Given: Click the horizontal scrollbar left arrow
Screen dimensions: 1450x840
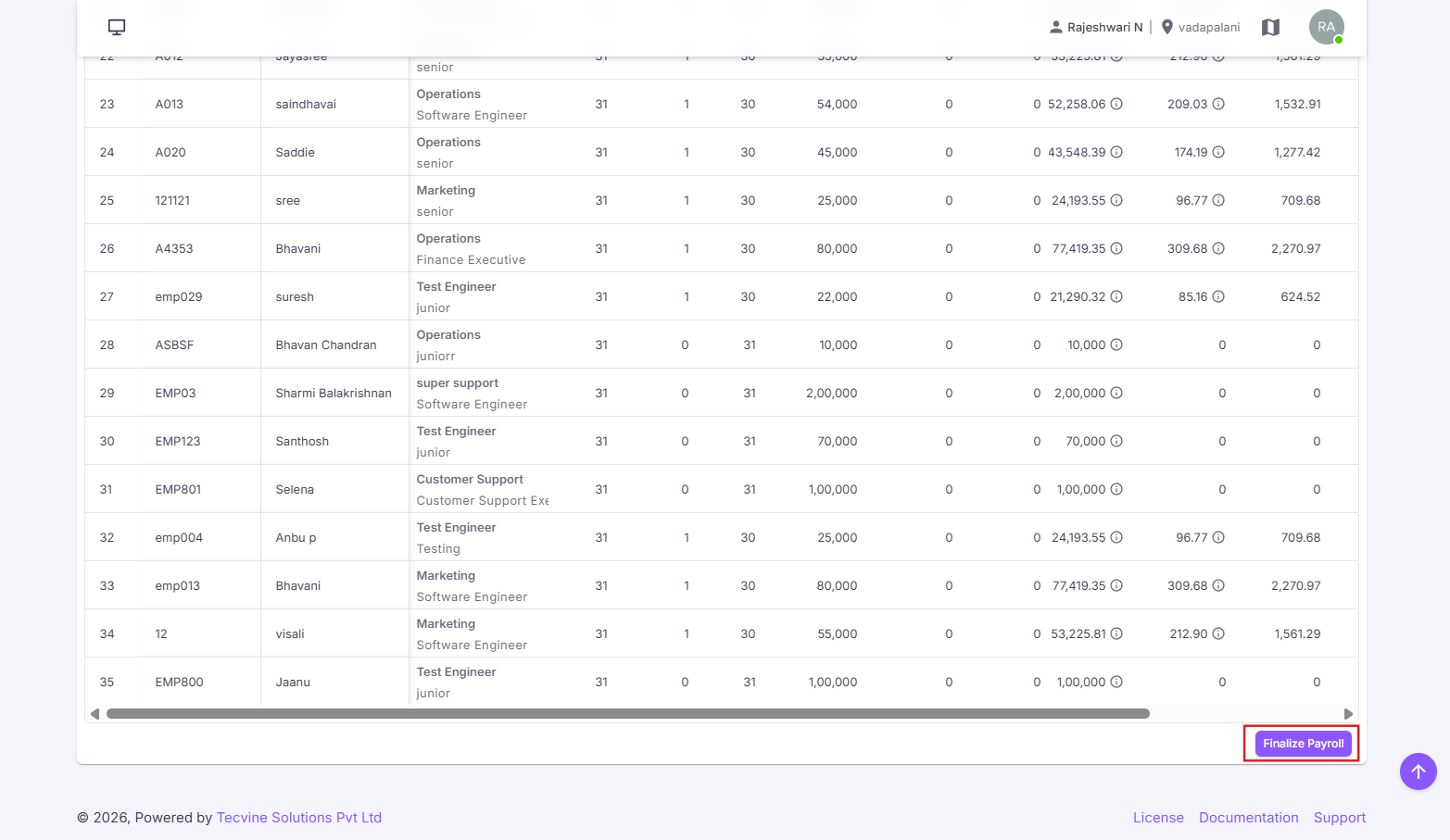Looking at the screenshot, I should (x=95, y=714).
